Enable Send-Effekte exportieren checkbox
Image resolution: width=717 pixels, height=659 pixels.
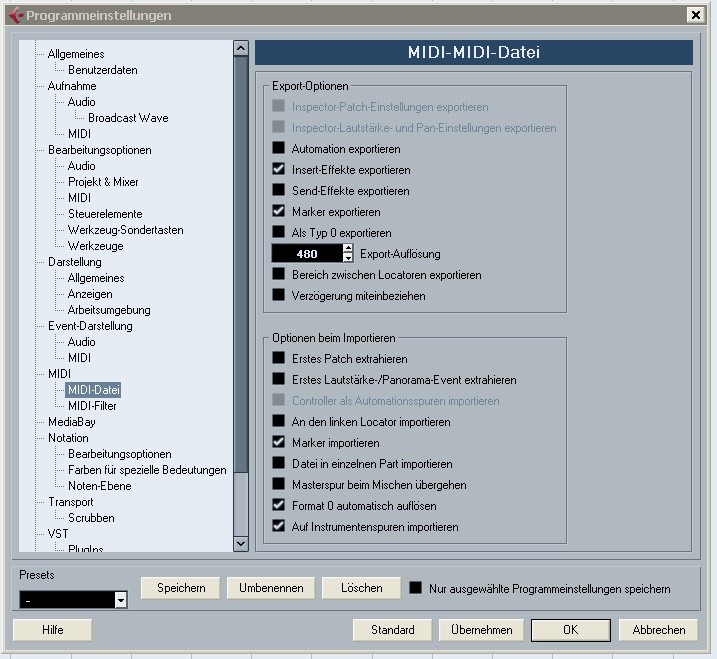278,190
